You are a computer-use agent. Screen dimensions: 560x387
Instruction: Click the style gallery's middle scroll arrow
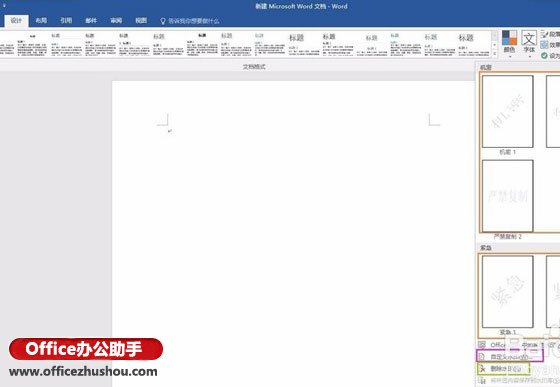495,45
